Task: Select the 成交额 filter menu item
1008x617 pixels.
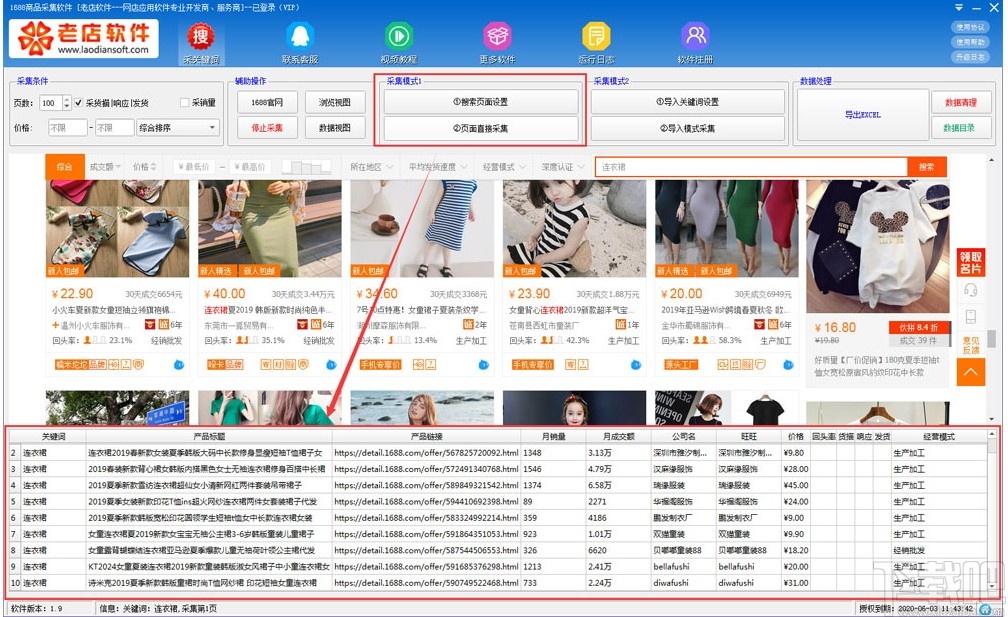Action: pyautogui.click(x=102, y=165)
